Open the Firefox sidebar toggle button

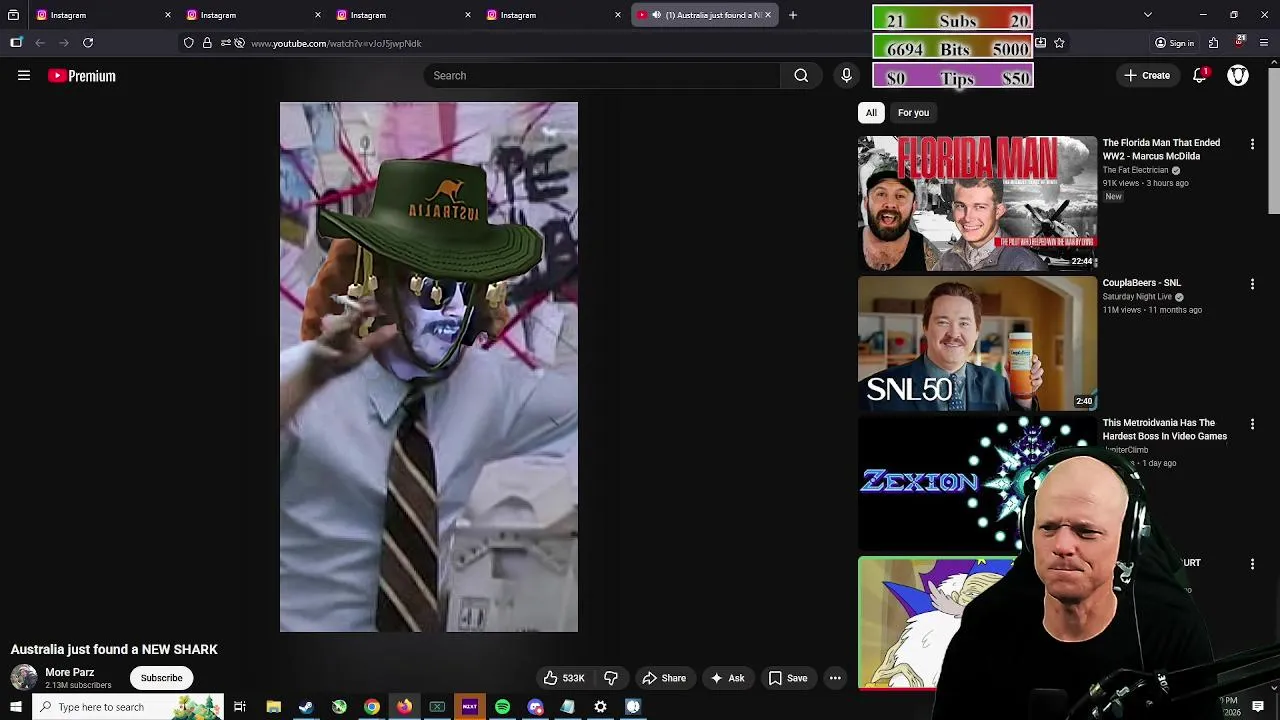(16, 43)
